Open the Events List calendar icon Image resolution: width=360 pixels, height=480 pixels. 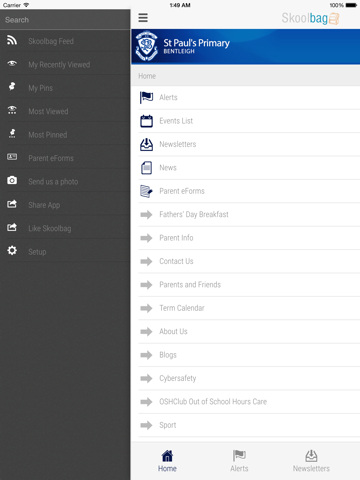pyautogui.click(x=146, y=121)
